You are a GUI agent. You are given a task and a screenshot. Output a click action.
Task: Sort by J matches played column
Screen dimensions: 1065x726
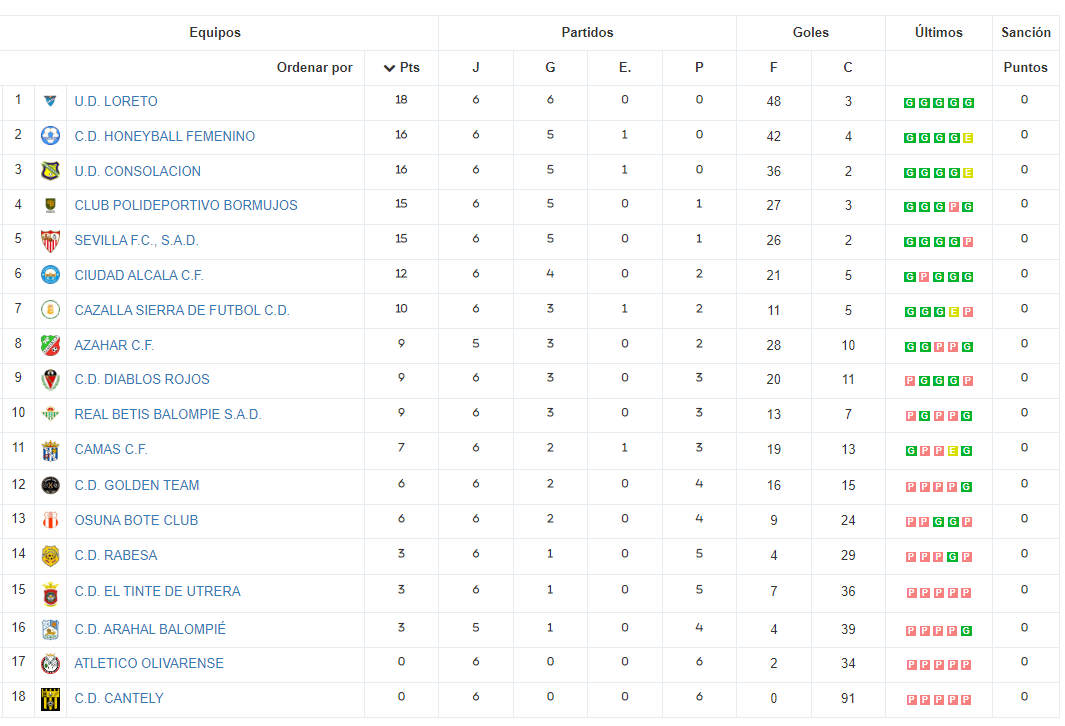(475, 67)
